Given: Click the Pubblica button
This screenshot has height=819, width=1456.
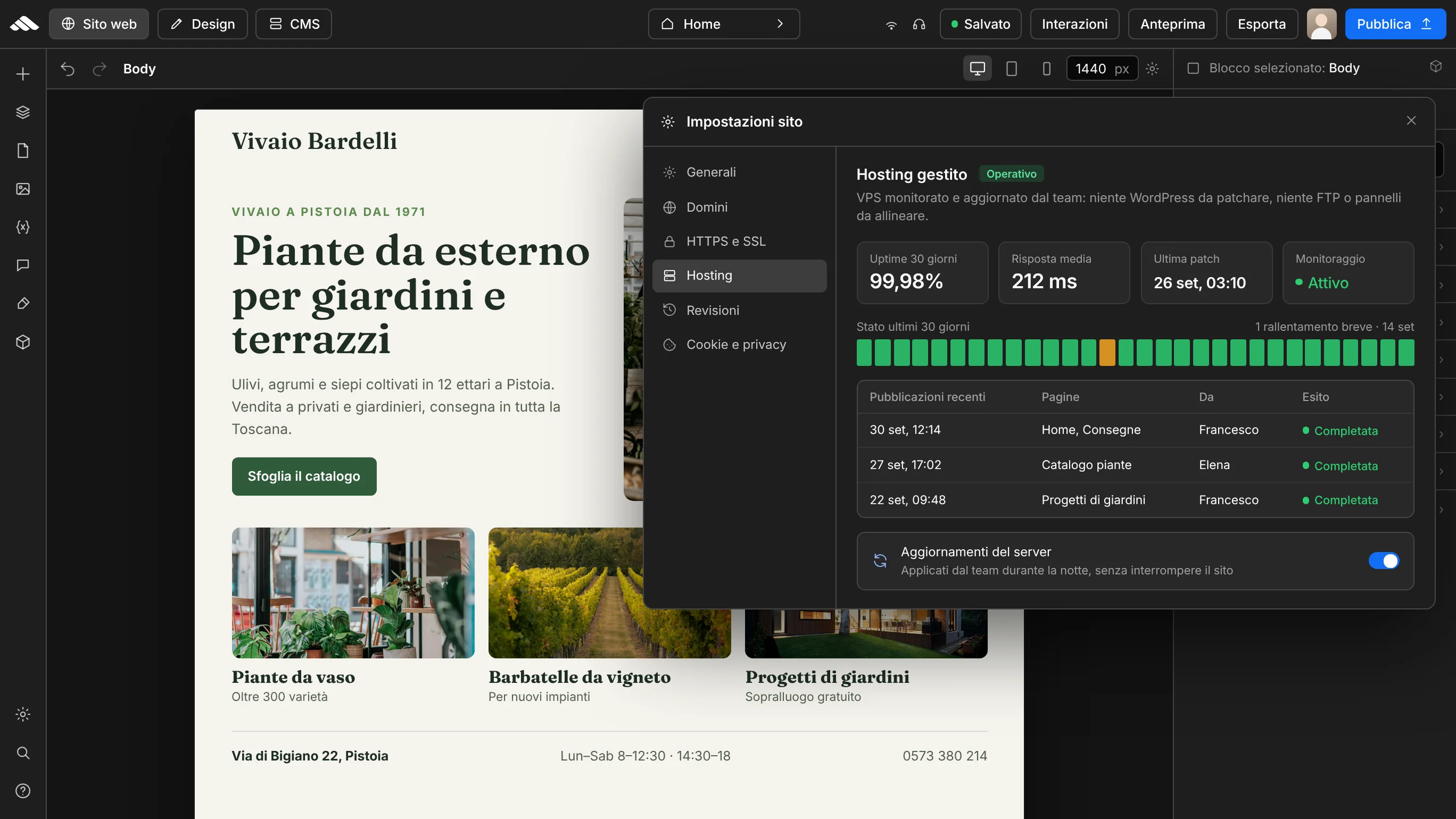Looking at the screenshot, I should [1395, 24].
